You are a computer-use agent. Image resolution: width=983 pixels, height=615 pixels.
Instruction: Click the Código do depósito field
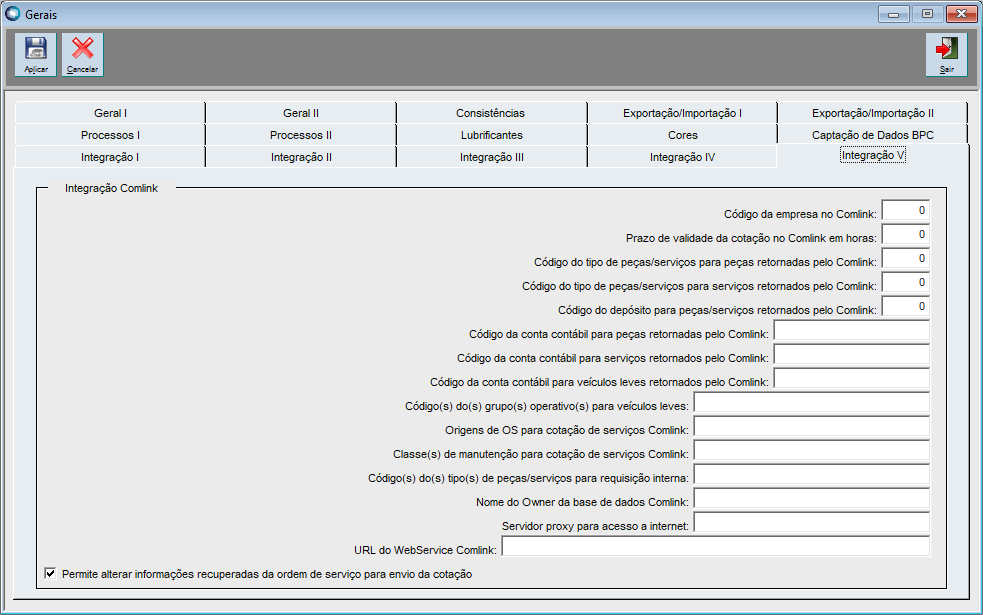tap(905, 306)
